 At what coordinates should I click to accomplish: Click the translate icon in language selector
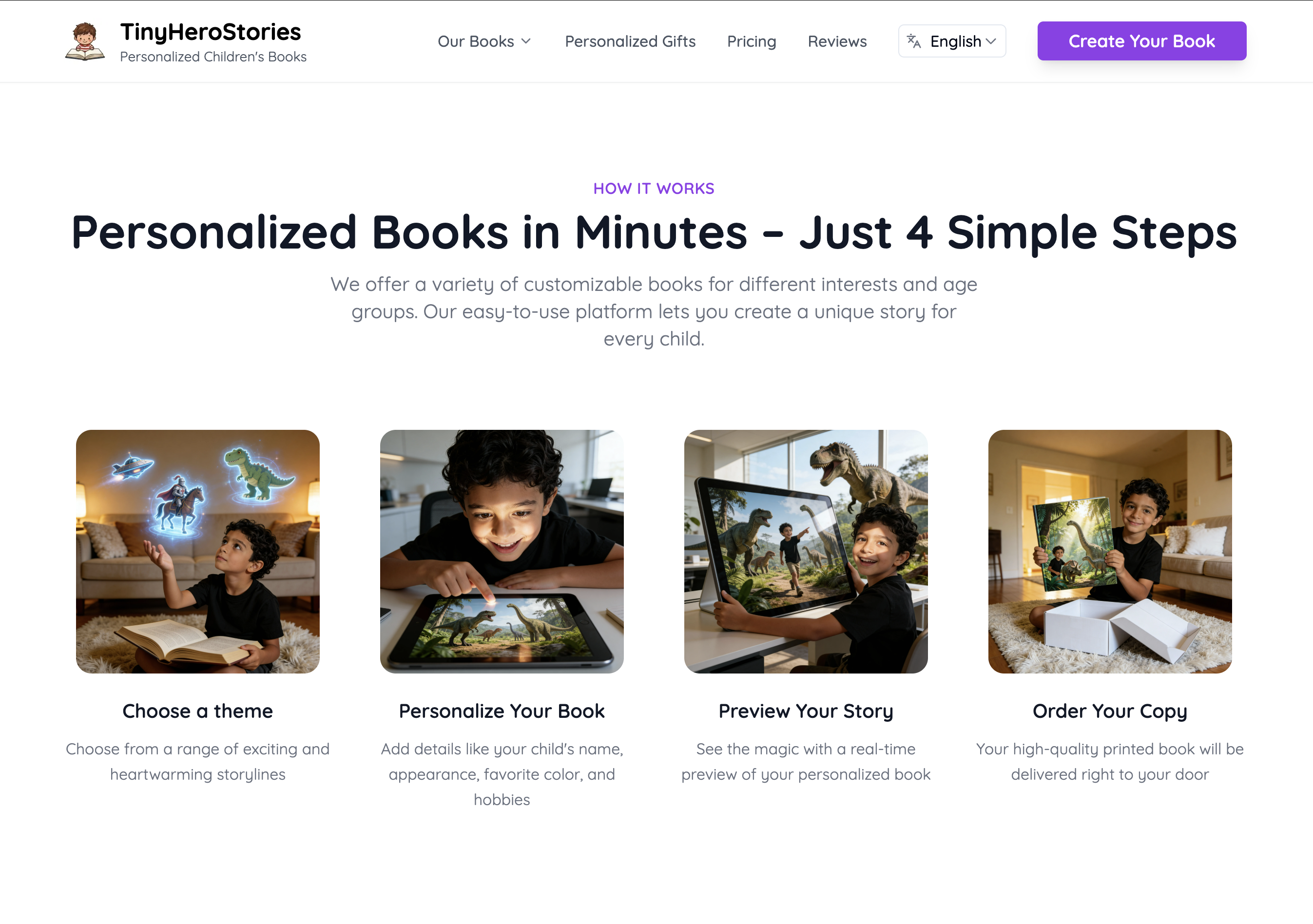pos(914,41)
